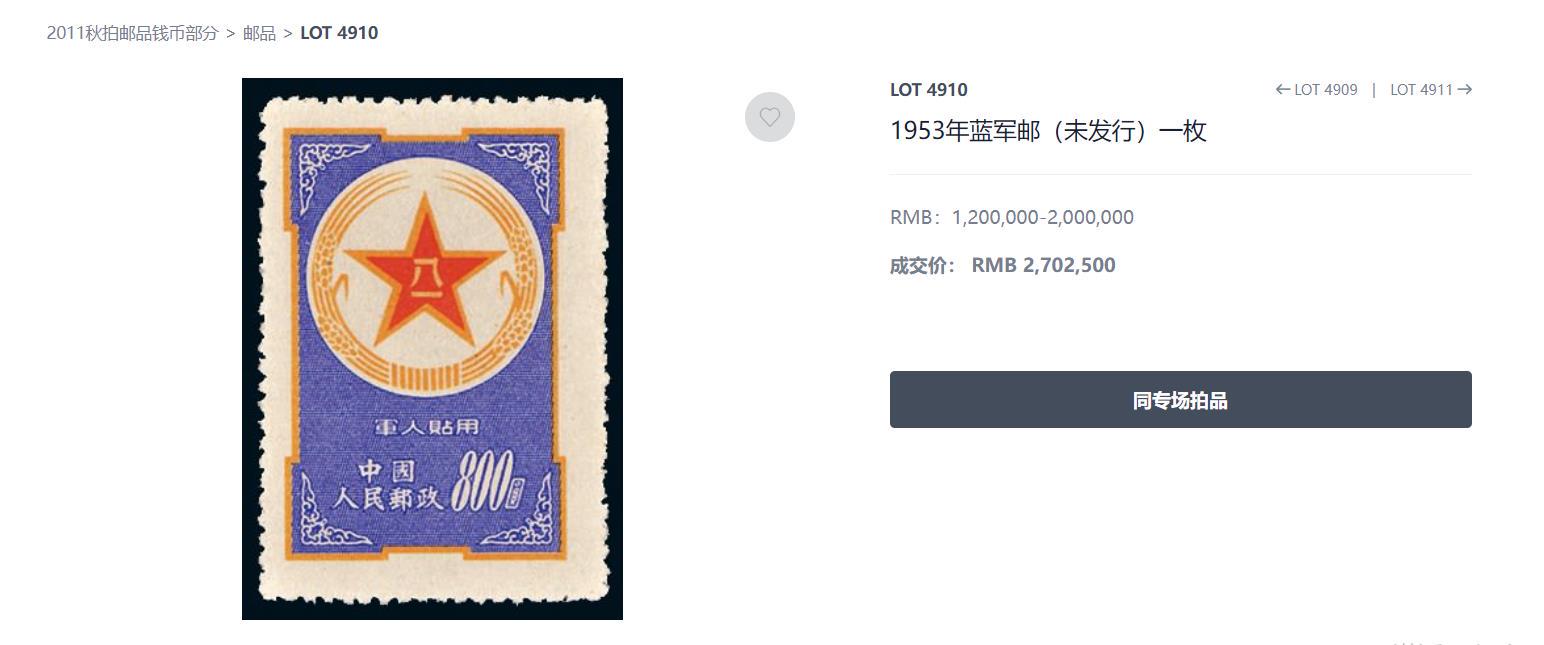Navigate to 邮品 breadcrumb category
Screen dimensions: 1544x645
pyautogui.click(x=259, y=33)
